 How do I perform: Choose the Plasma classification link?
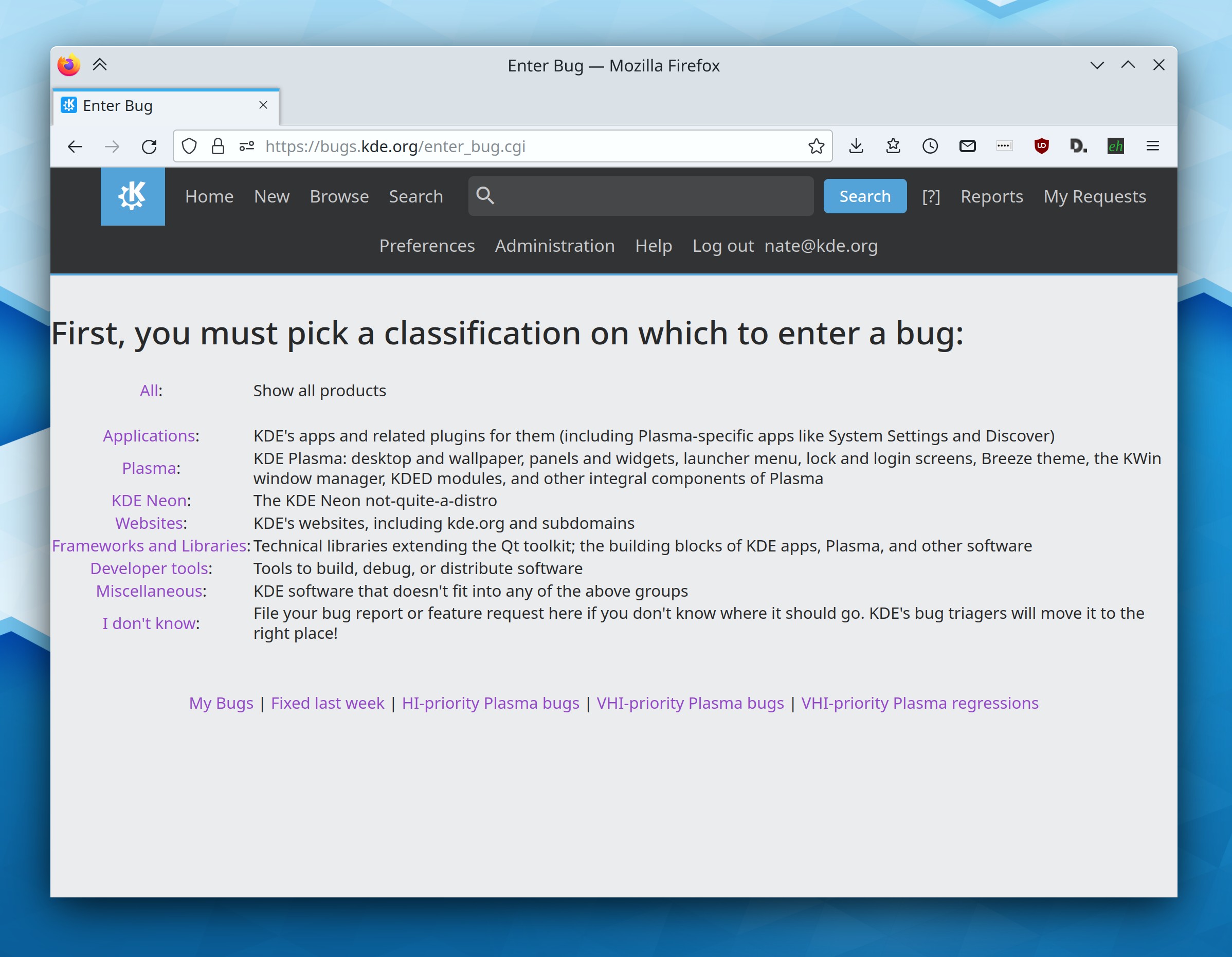(x=149, y=468)
